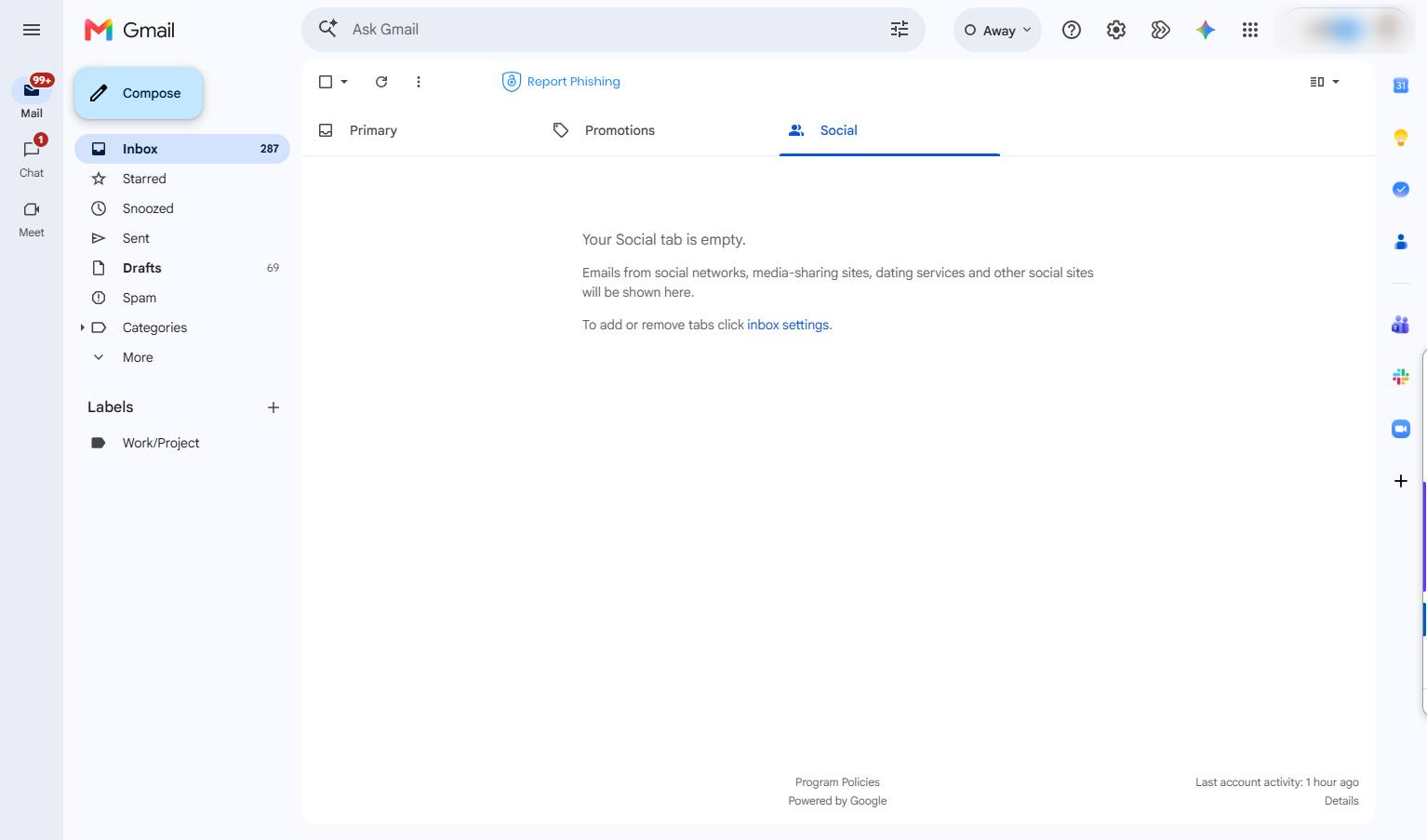Open Google Keep side panel
The width and height of the screenshot is (1427, 840).
(1401, 138)
